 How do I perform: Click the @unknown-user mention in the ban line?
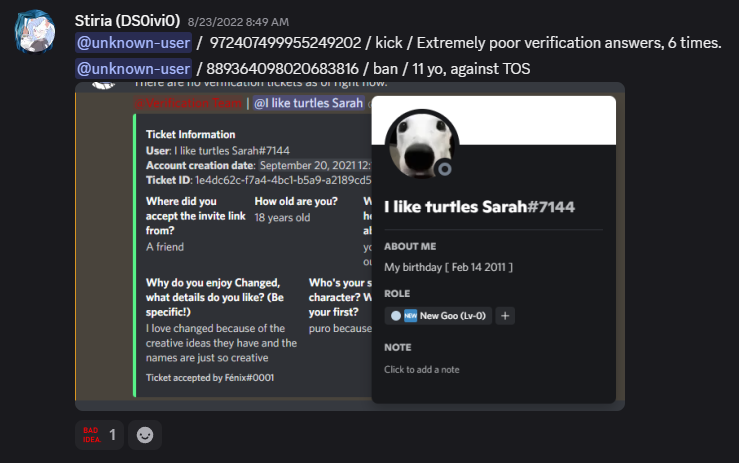(133, 69)
